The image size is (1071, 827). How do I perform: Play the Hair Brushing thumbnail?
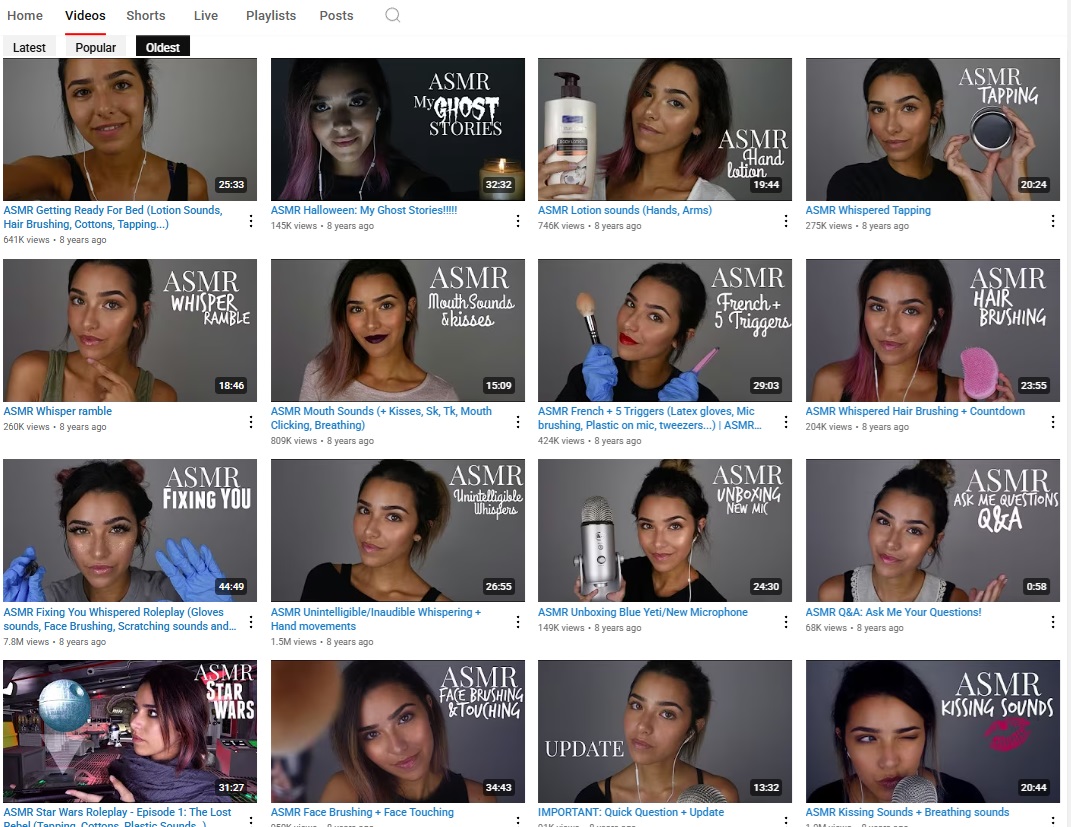click(x=932, y=330)
